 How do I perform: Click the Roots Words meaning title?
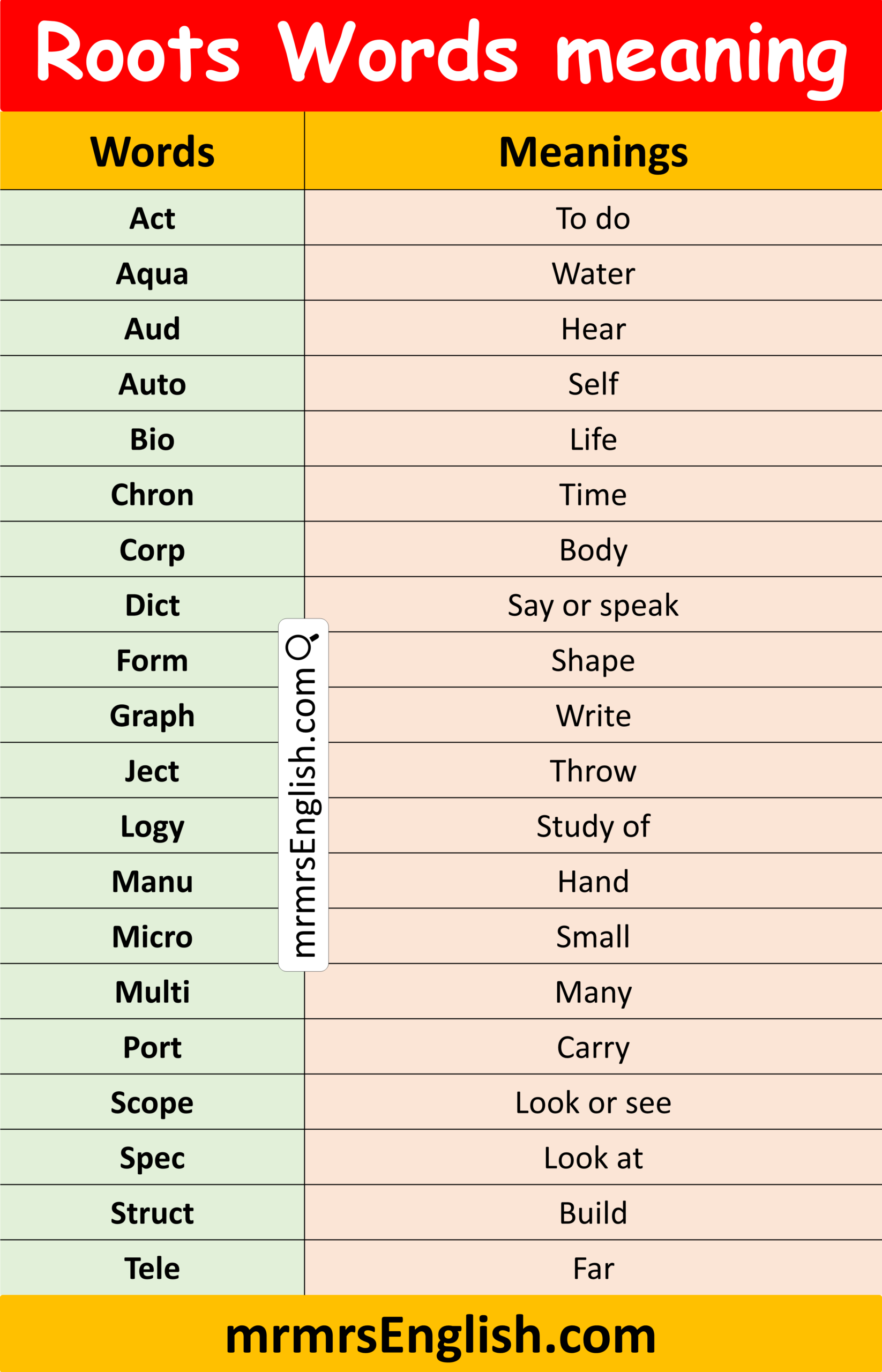pyautogui.click(x=440, y=55)
